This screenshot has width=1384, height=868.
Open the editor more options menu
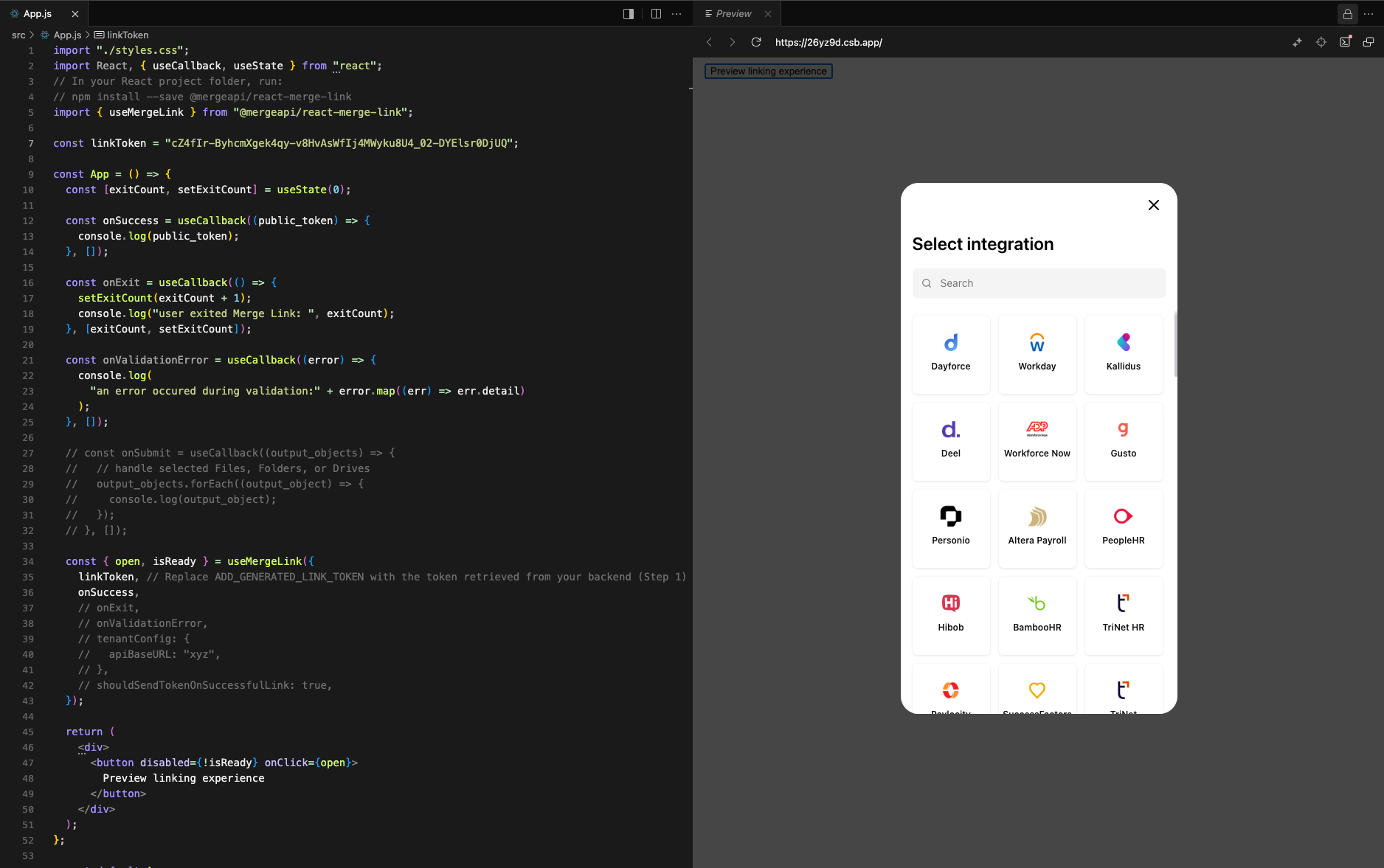pyautogui.click(x=677, y=13)
